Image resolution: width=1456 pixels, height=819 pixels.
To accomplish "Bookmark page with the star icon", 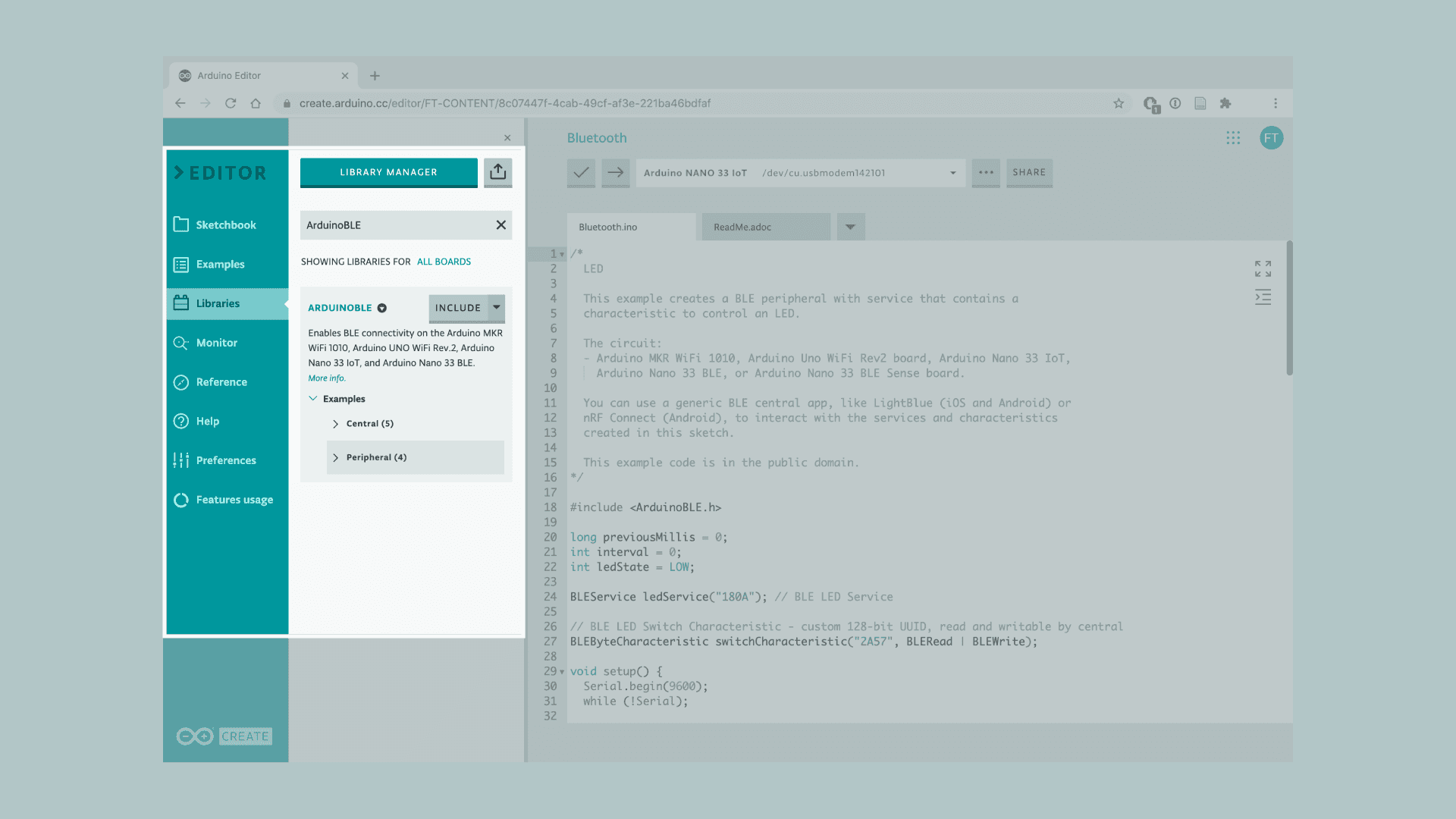I will pyautogui.click(x=1119, y=103).
